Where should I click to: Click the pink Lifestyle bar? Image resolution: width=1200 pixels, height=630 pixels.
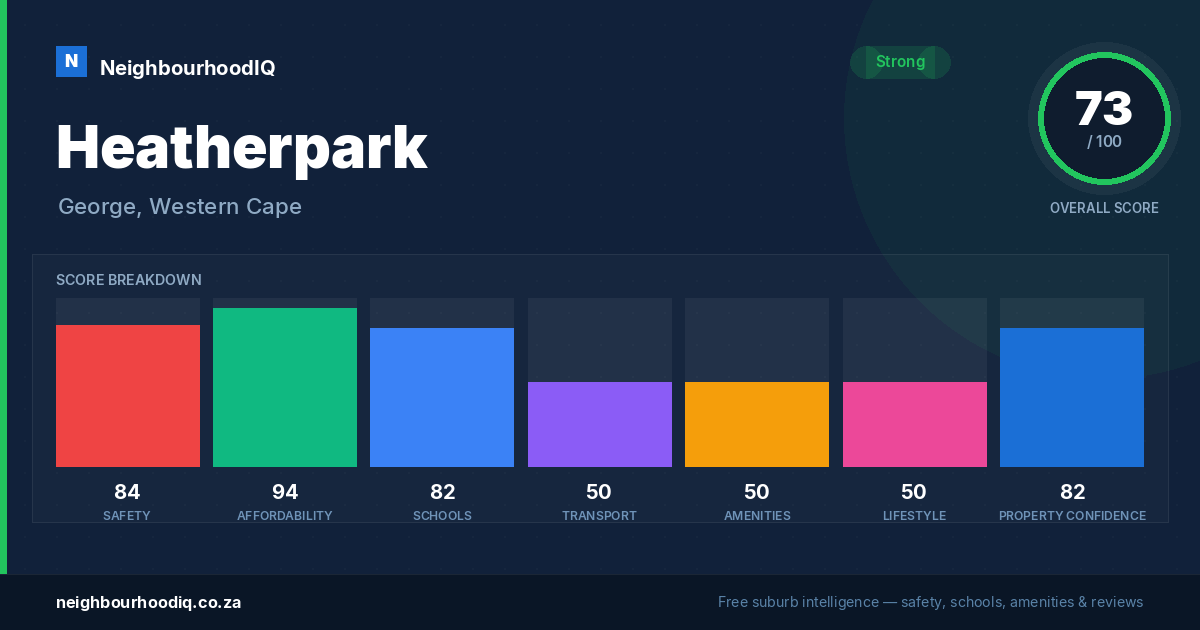[x=915, y=424]
